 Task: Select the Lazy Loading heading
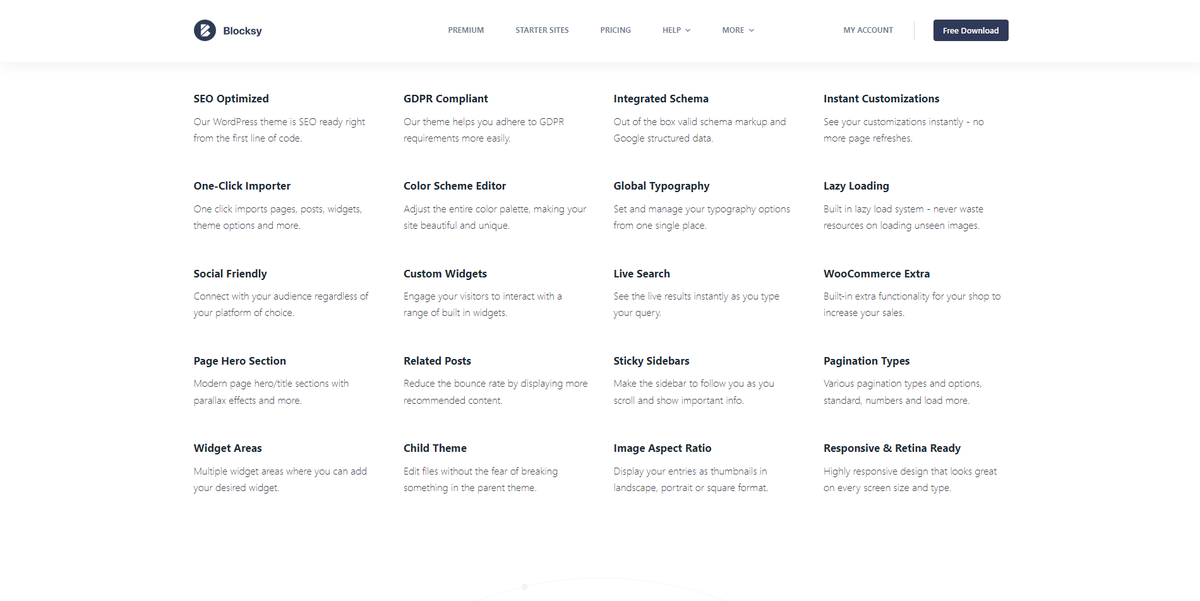[856, 186]
